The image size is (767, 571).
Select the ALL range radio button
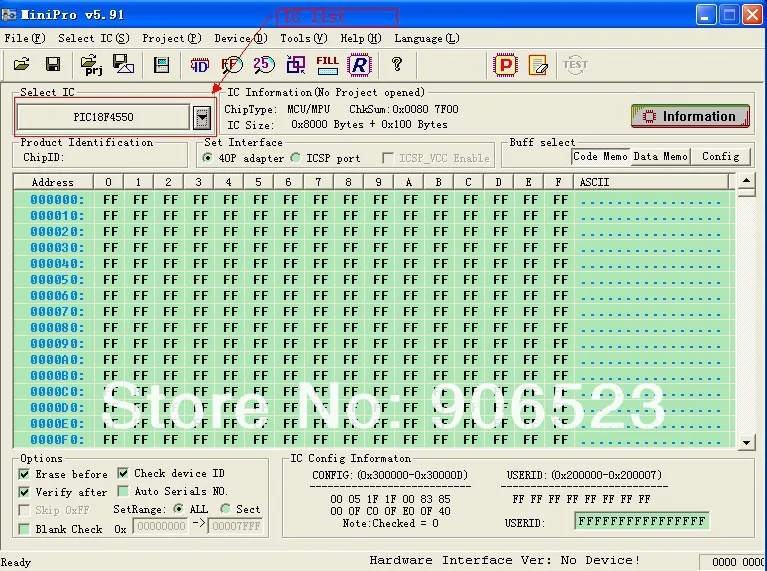point(179,509)
